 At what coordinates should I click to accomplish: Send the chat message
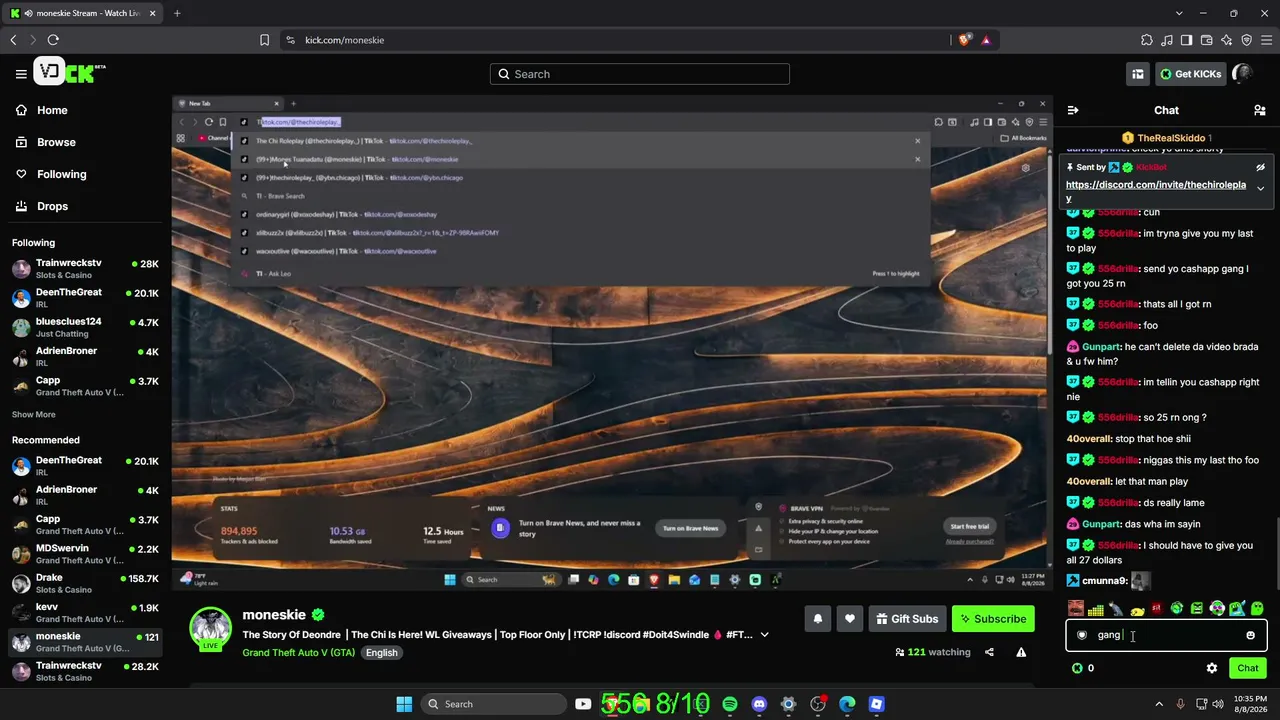point(1248,668)
